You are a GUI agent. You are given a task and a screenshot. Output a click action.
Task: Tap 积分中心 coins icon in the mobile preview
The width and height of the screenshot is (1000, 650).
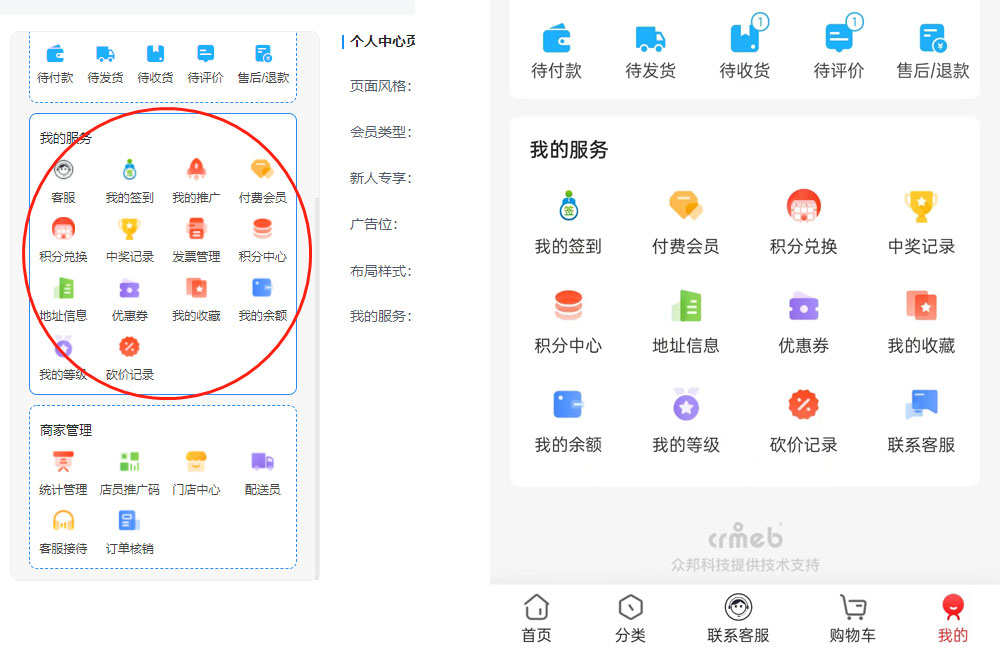[568, 305]
